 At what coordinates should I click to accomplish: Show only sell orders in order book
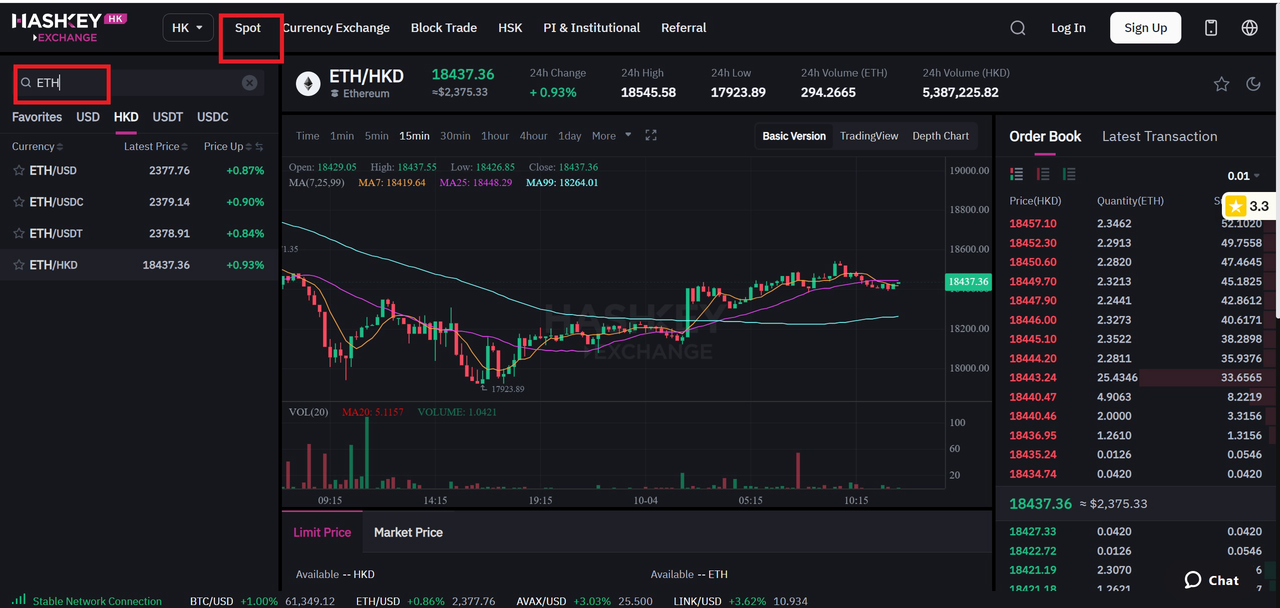click(1043, 175)
